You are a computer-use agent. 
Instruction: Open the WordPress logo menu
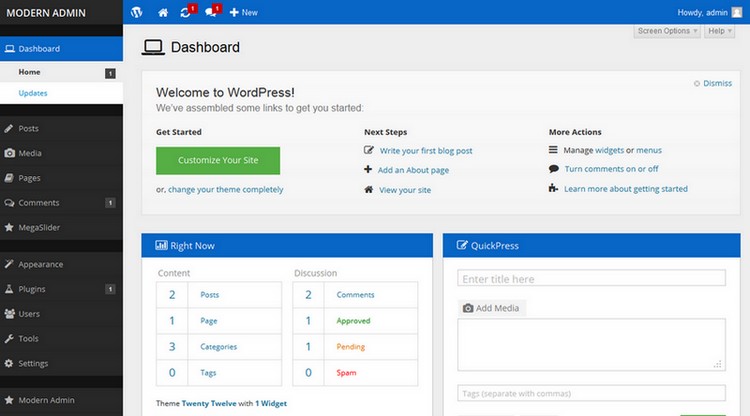pyautogui.click(x=137, y=12)
